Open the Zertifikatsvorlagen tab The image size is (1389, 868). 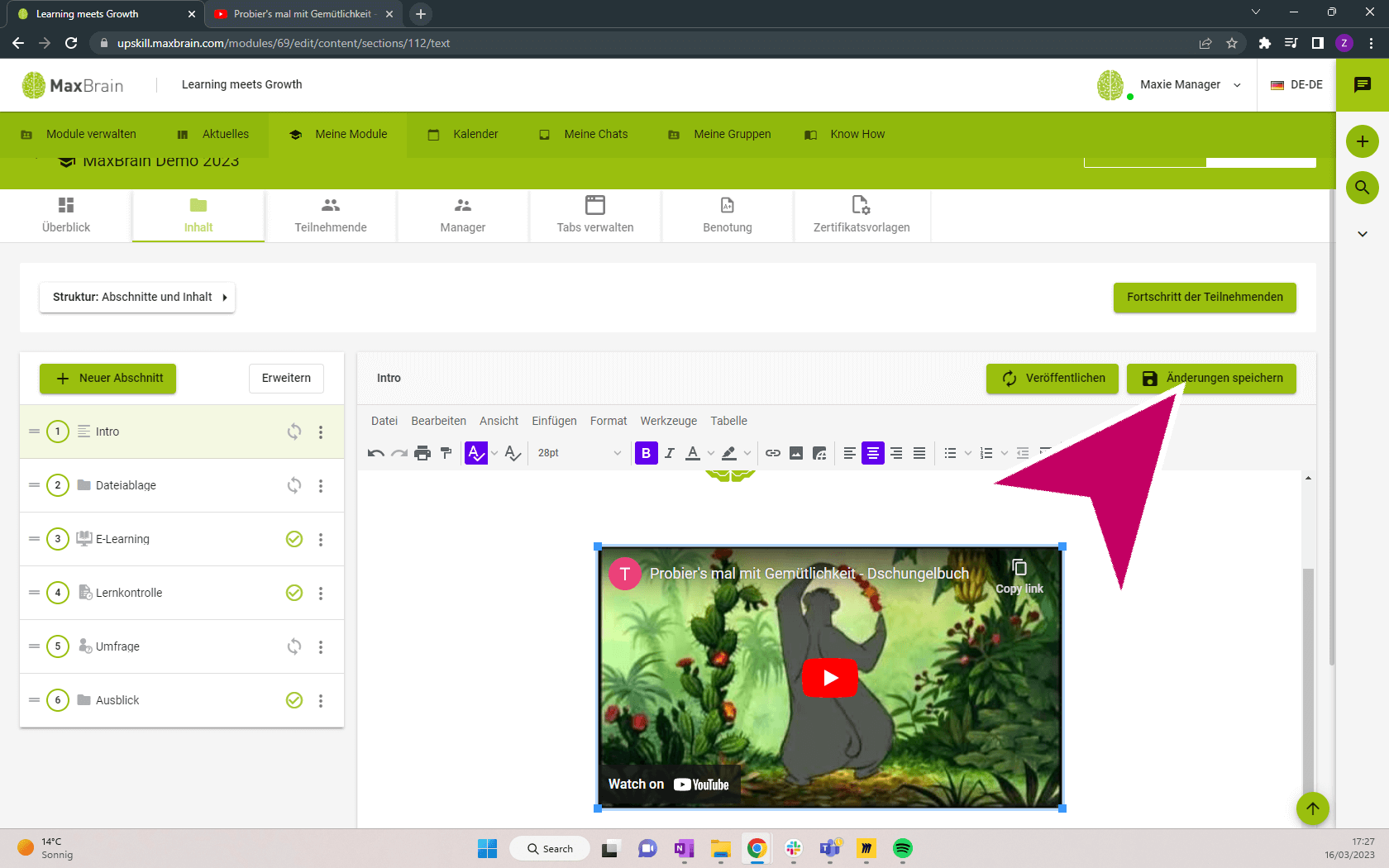pyautogui.click(x=862, y=216)
